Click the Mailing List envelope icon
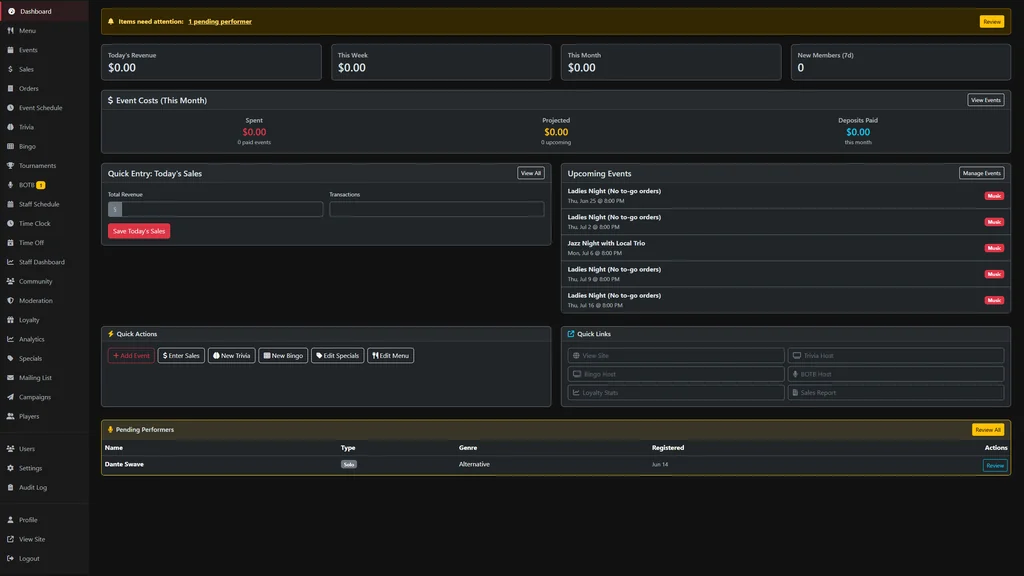 tap(10, 377)
